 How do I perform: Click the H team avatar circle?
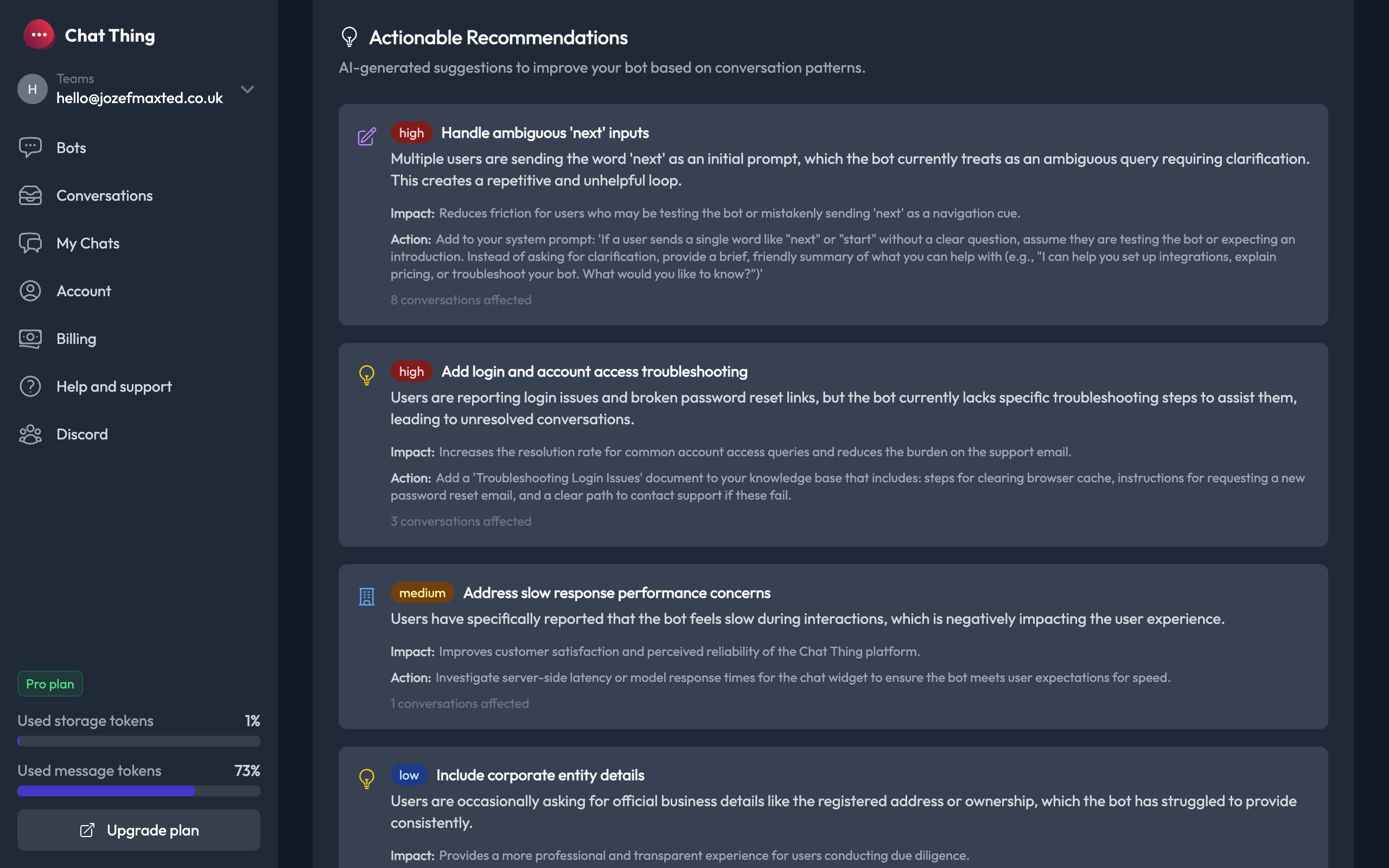(32, 89)
